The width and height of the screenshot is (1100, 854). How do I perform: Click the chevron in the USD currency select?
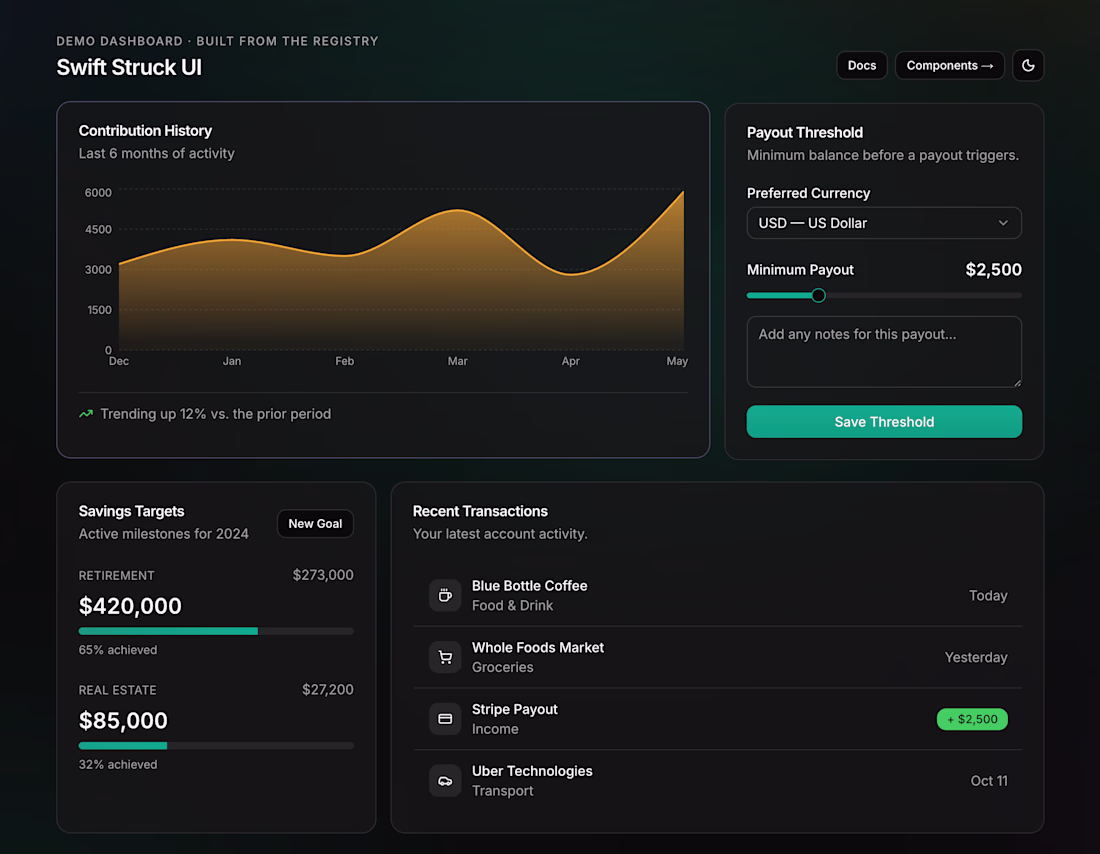pyautogui.click(x=1003, y=223)
